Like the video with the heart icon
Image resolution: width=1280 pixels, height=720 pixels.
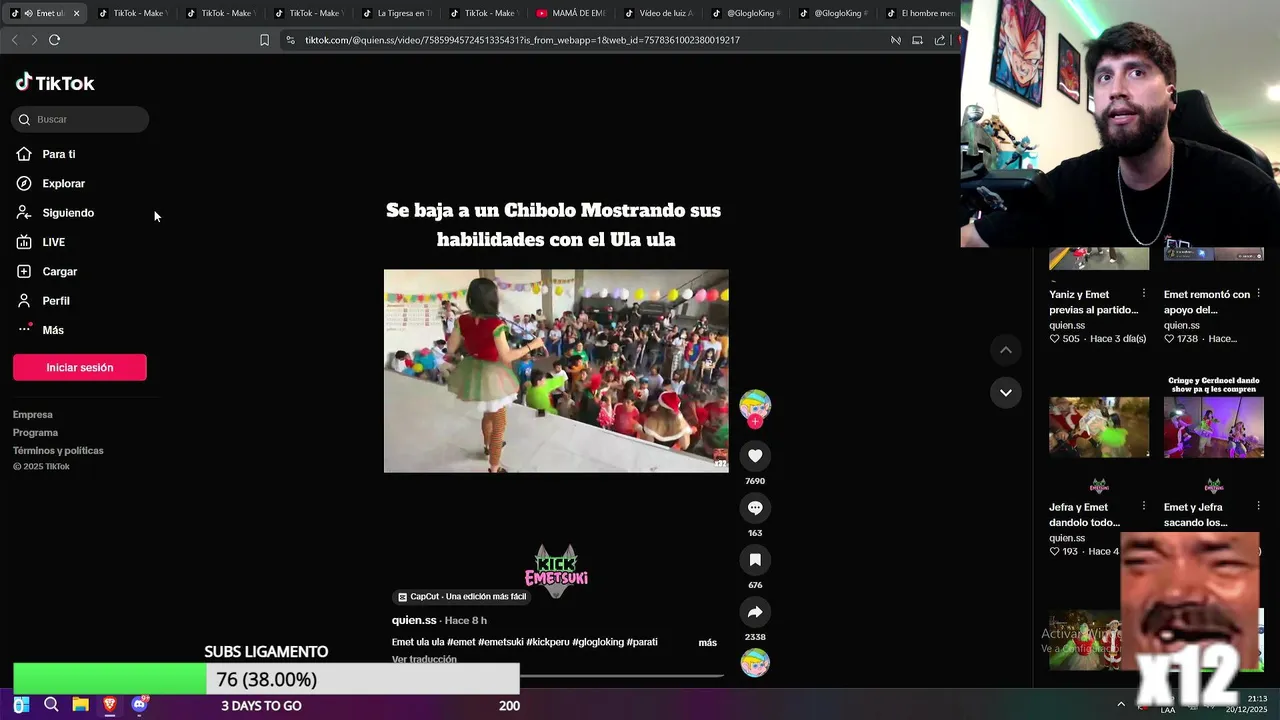click(x=755, y=456)
